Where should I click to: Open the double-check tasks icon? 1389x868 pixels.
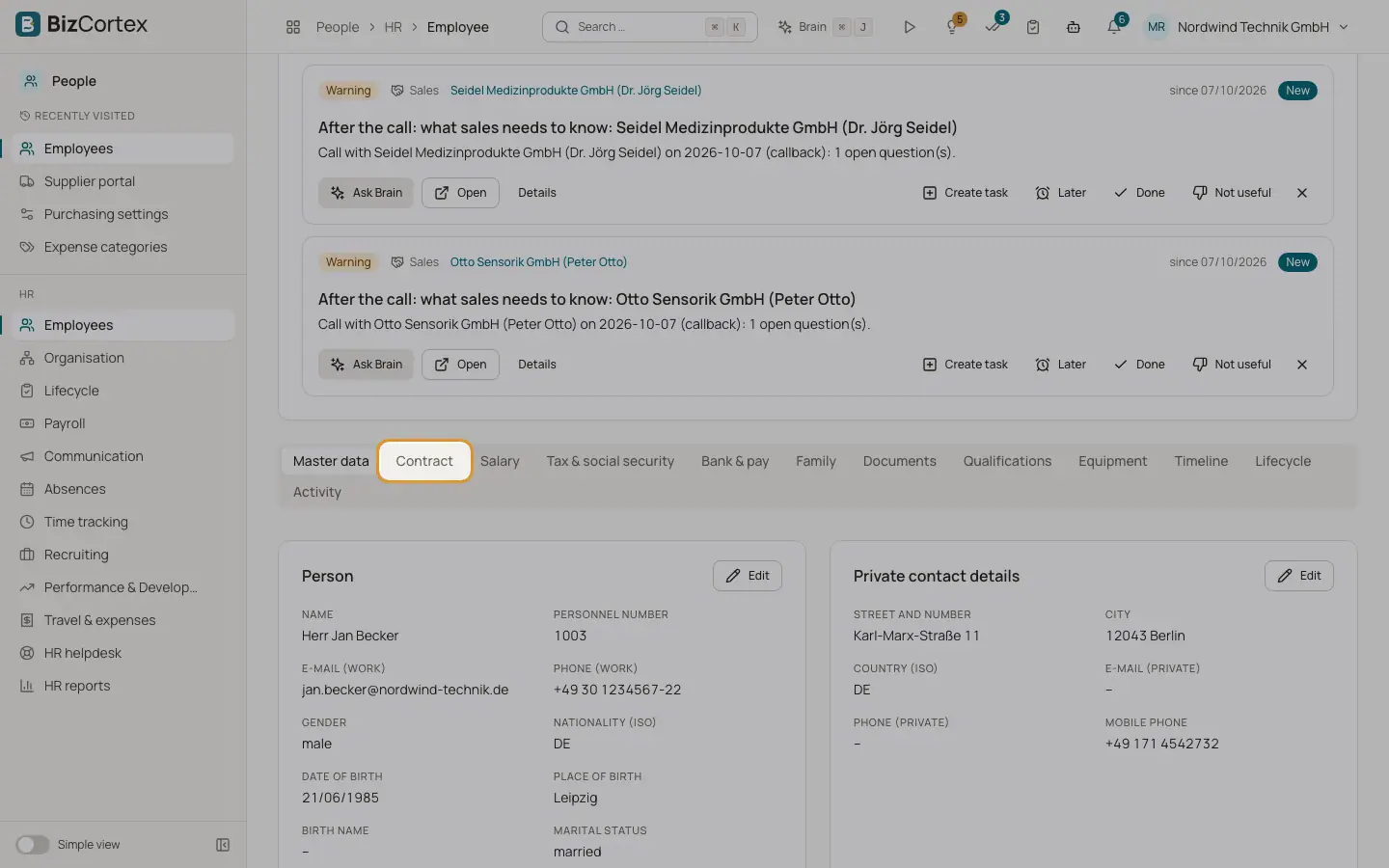coord(993,27)
